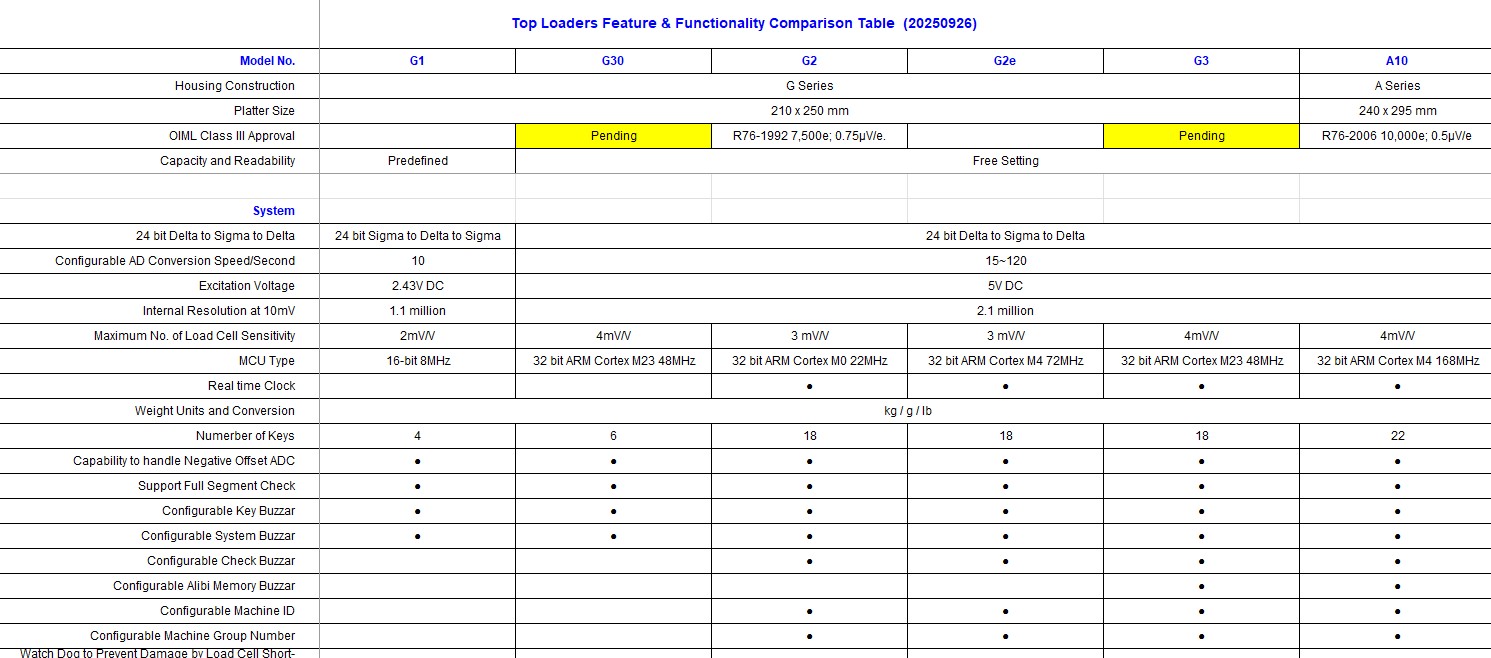Click the Top Loaders comparison table title

pyautogui.click(x=743, y=23)
